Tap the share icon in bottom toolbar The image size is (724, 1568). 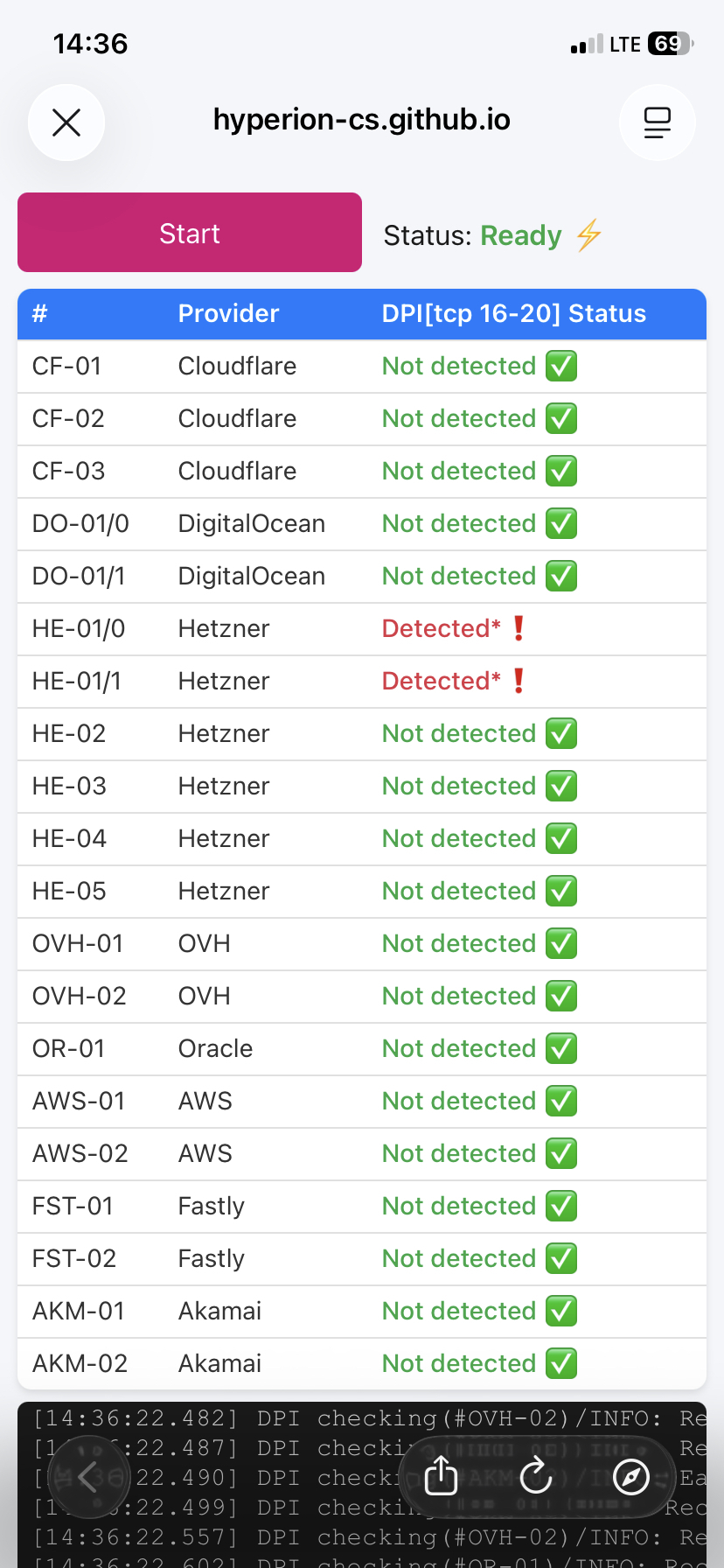coord(442,1477)
